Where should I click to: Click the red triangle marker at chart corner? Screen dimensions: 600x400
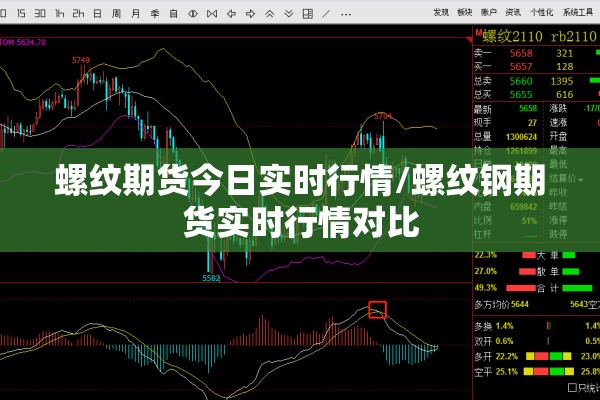click(x=470, y=39)
